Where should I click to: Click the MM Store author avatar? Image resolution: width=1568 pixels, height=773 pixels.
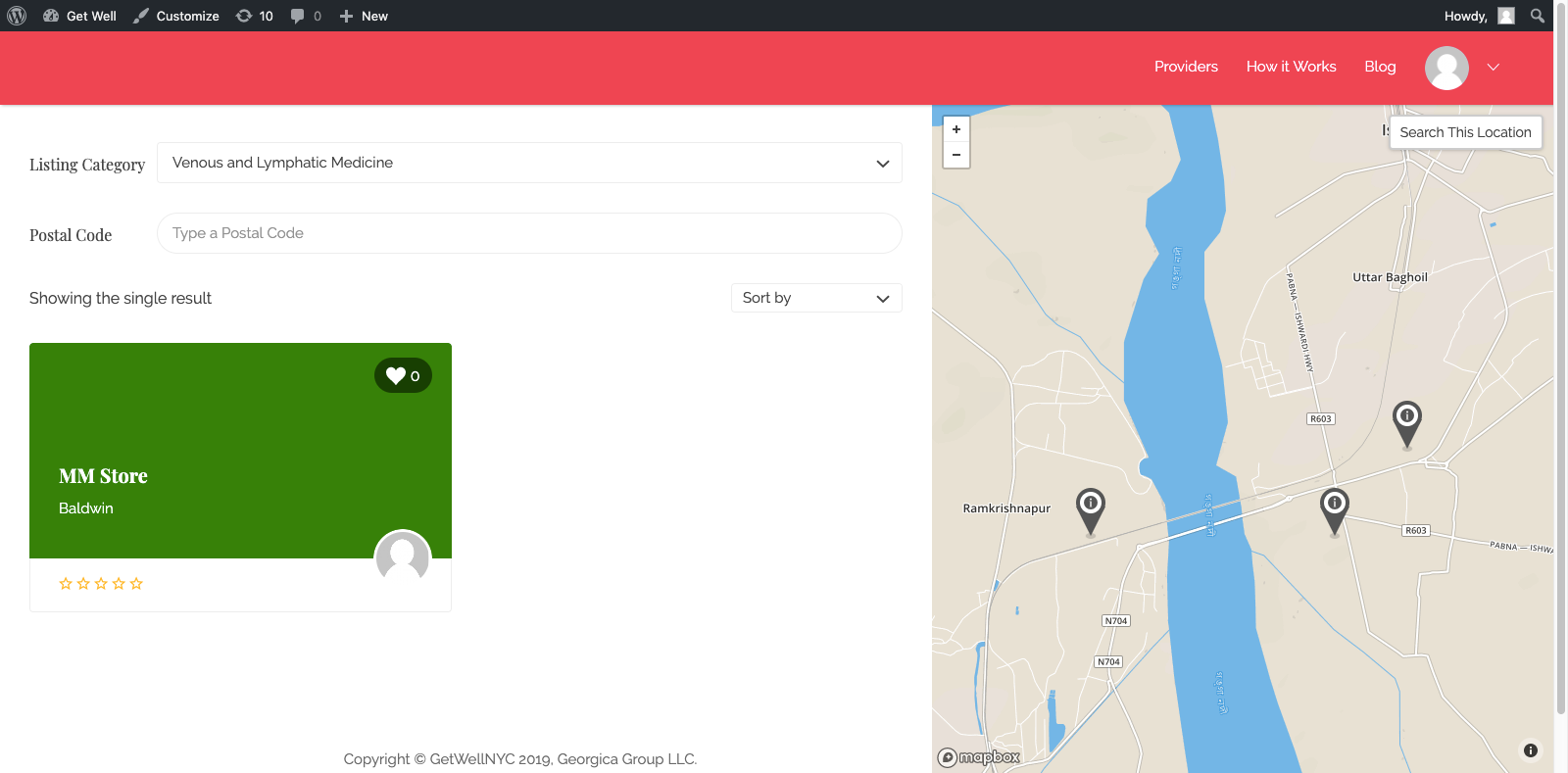(403, 556)
